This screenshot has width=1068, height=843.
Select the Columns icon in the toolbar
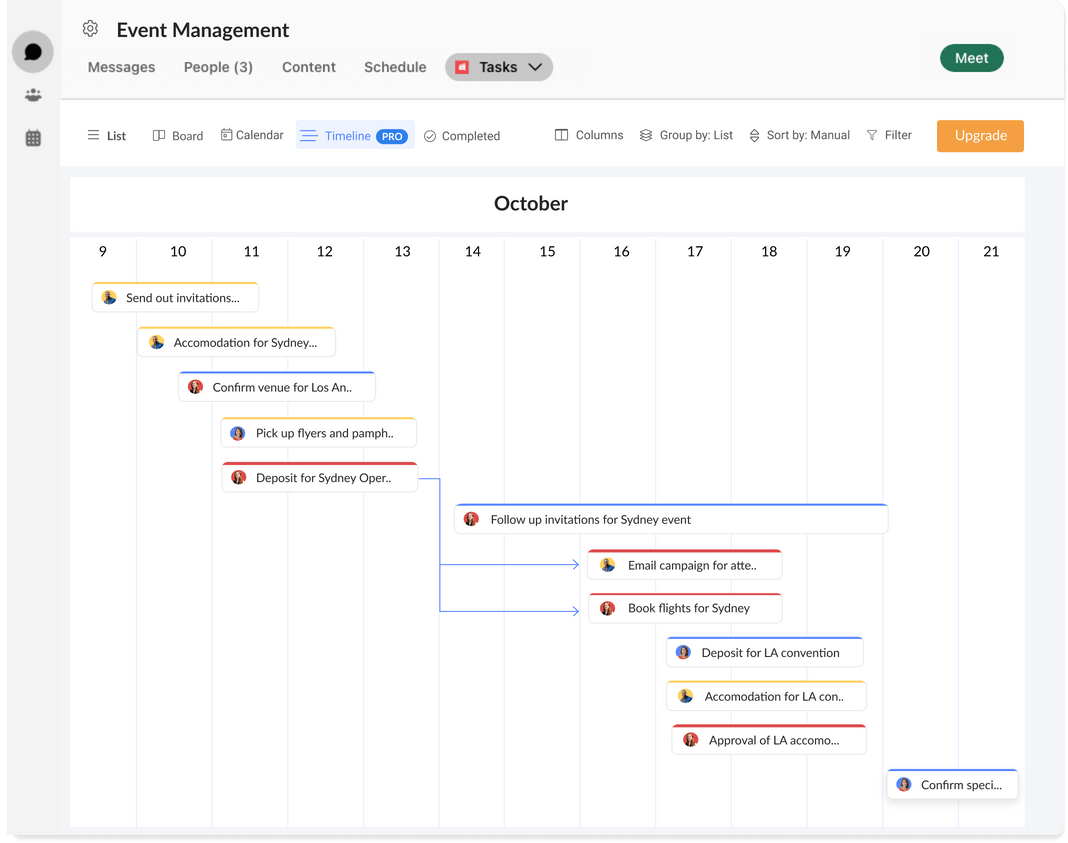point(562,135)
